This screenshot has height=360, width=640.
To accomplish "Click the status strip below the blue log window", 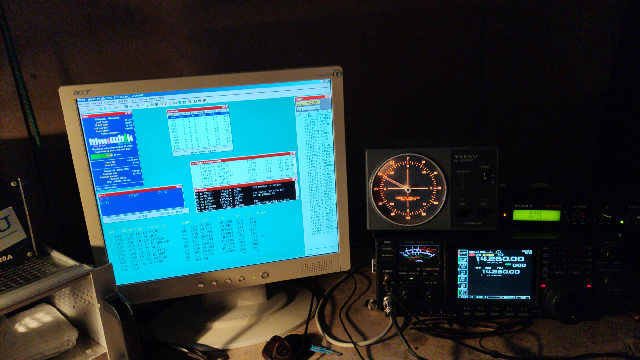I will click(144, 214).
